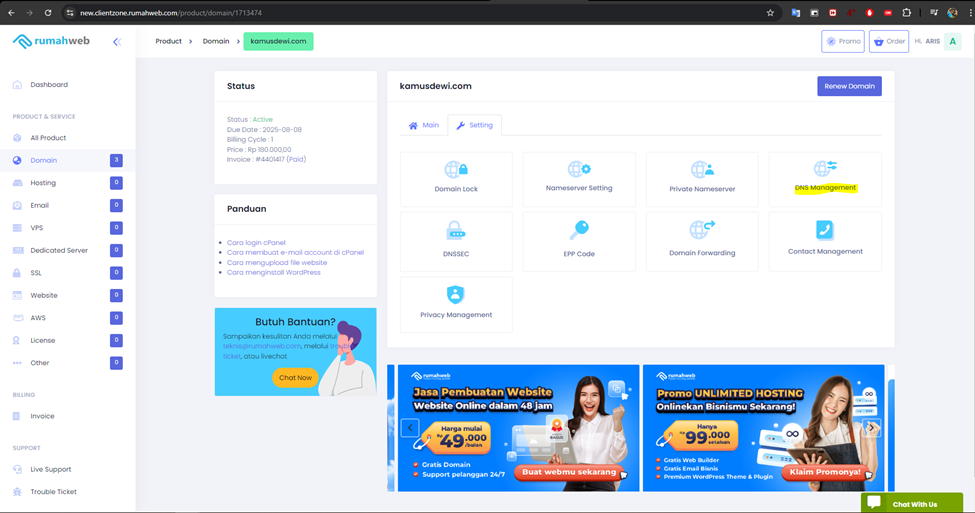Viewport: 975px width, 513px height.
Task: Click the License icon in sidebar
Action: click(17, 340)
